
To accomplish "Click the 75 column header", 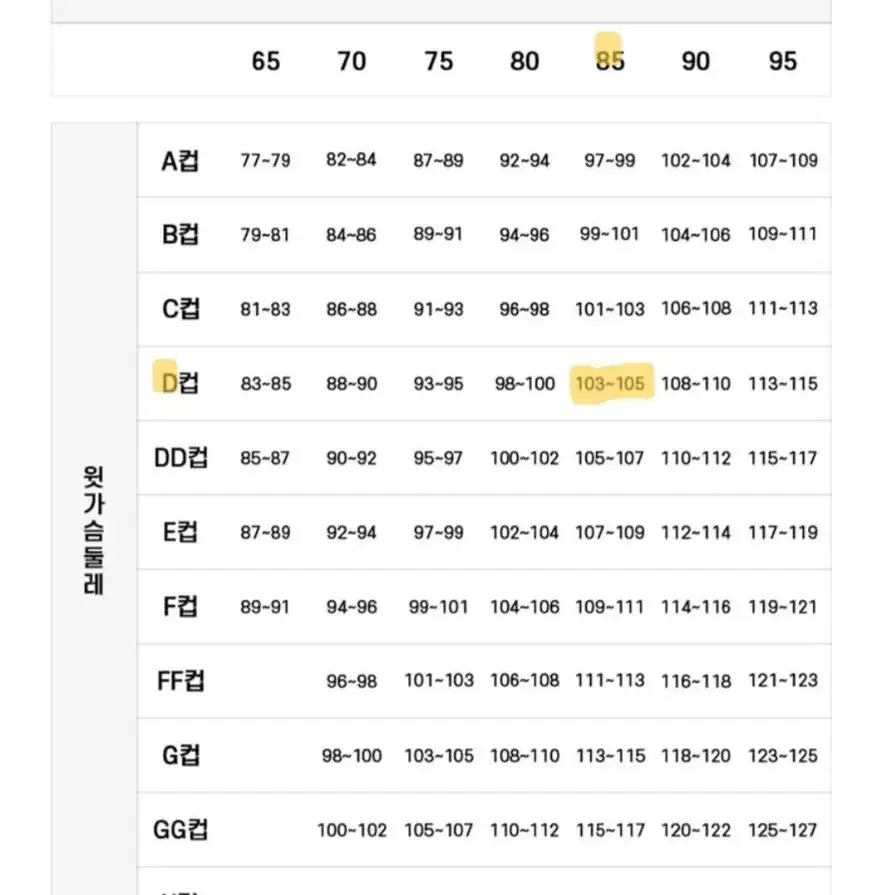I will 438,61.
